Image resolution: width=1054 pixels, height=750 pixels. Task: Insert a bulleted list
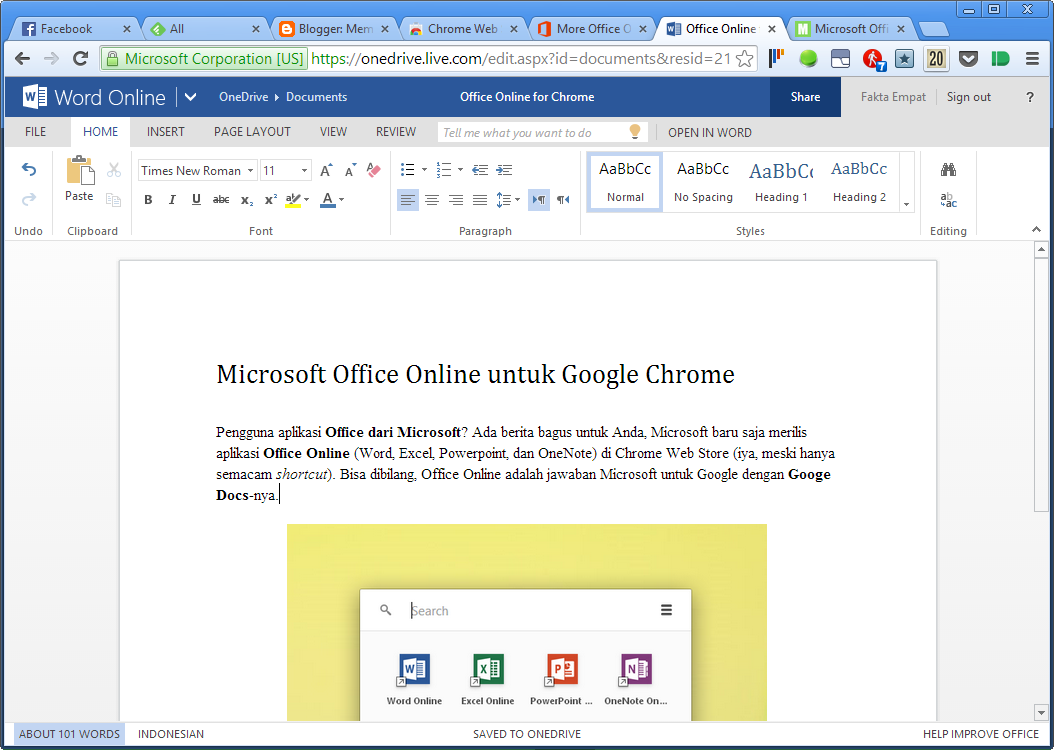[407, 170]
